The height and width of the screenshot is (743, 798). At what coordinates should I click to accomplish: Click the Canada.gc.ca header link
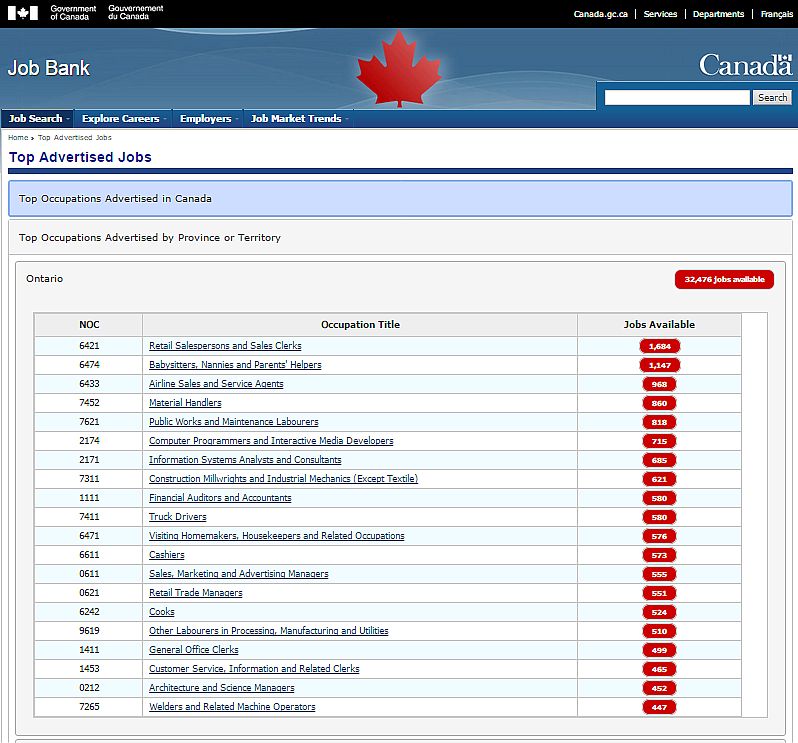(x=601, y=14)
